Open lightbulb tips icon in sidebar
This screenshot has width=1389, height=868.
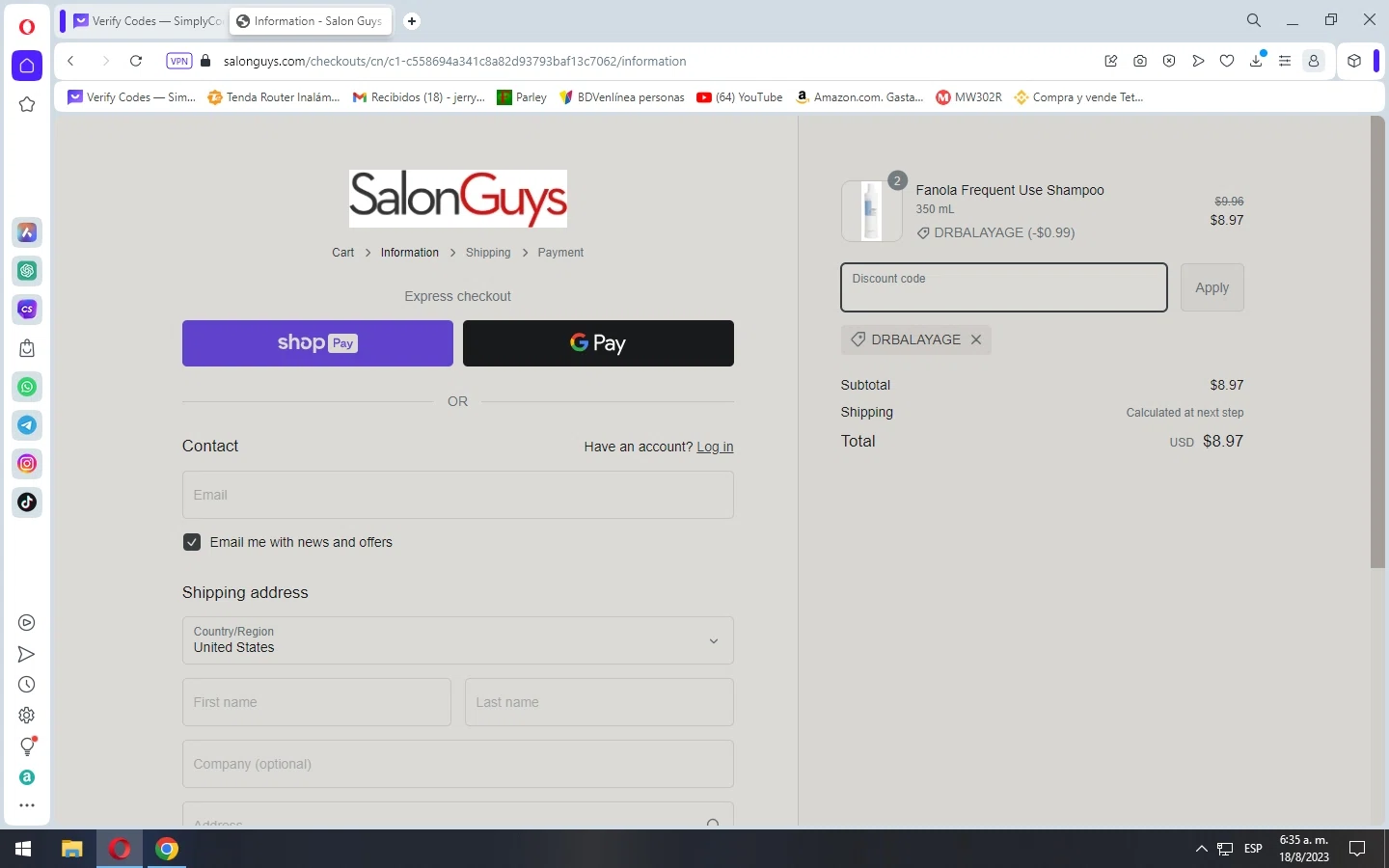(x=27, y=746)
